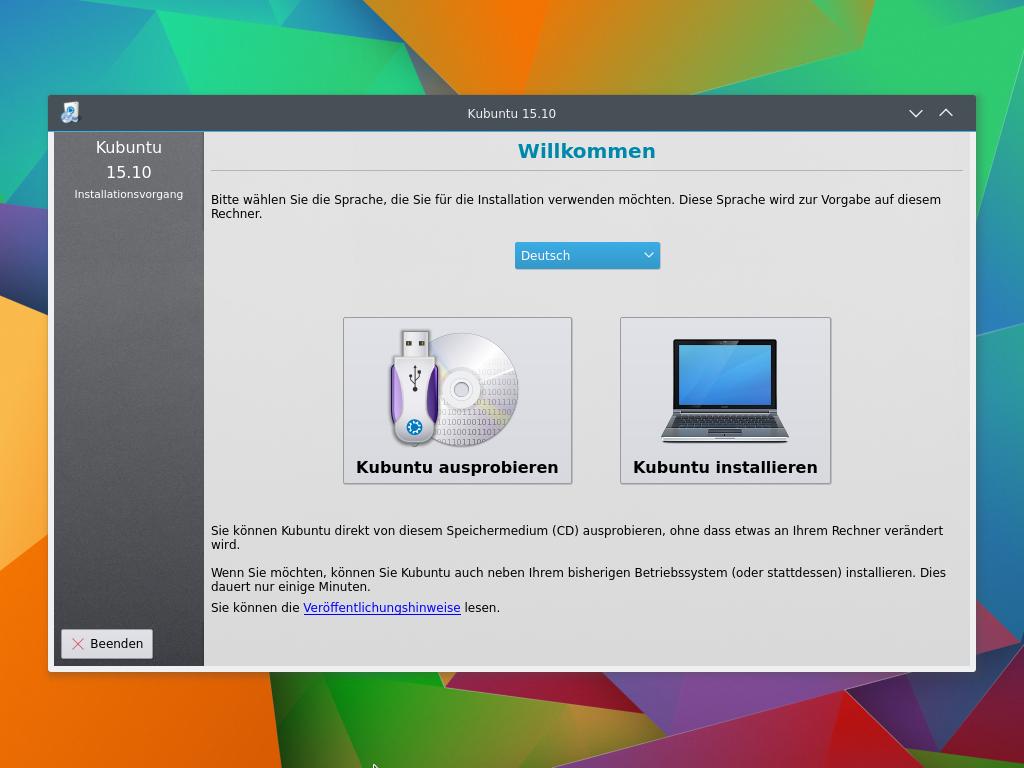The image size is (1024, 768).
Task: Open the Veröffentlichungshinweise link
Action: click(382, 607)
